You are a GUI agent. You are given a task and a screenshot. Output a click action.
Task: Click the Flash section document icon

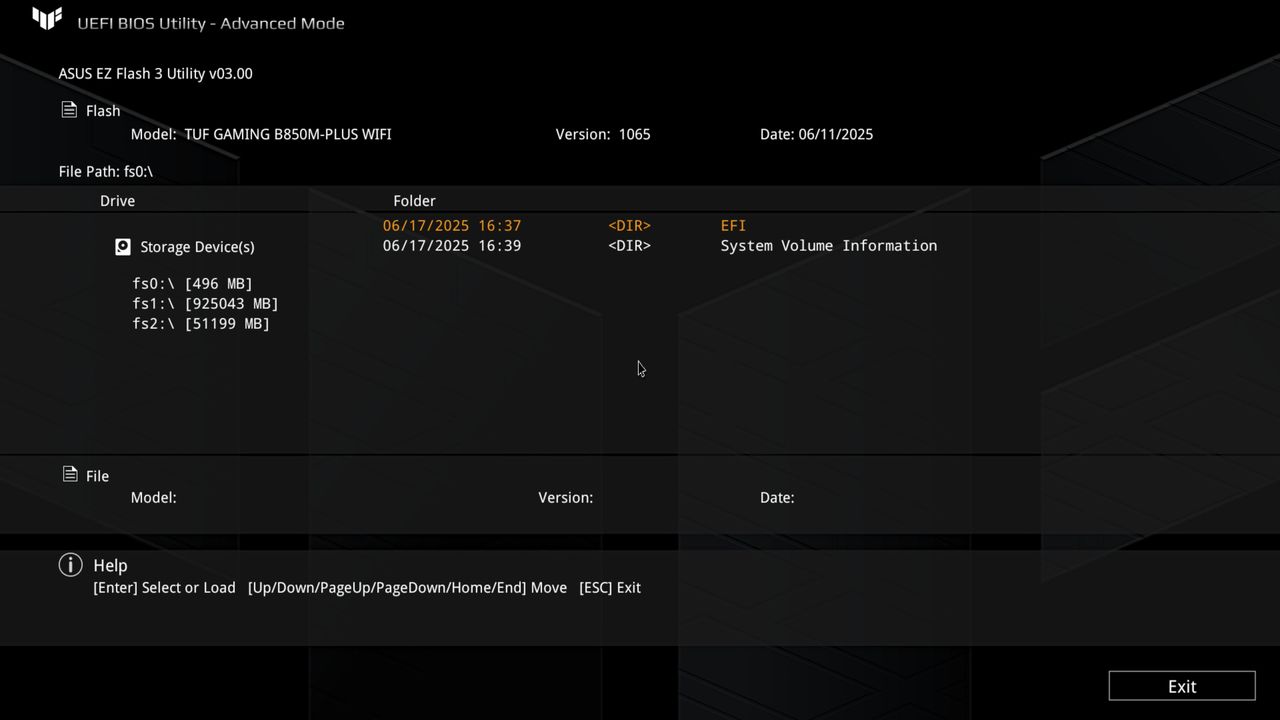pyautogui.click(x=68, y=108)
